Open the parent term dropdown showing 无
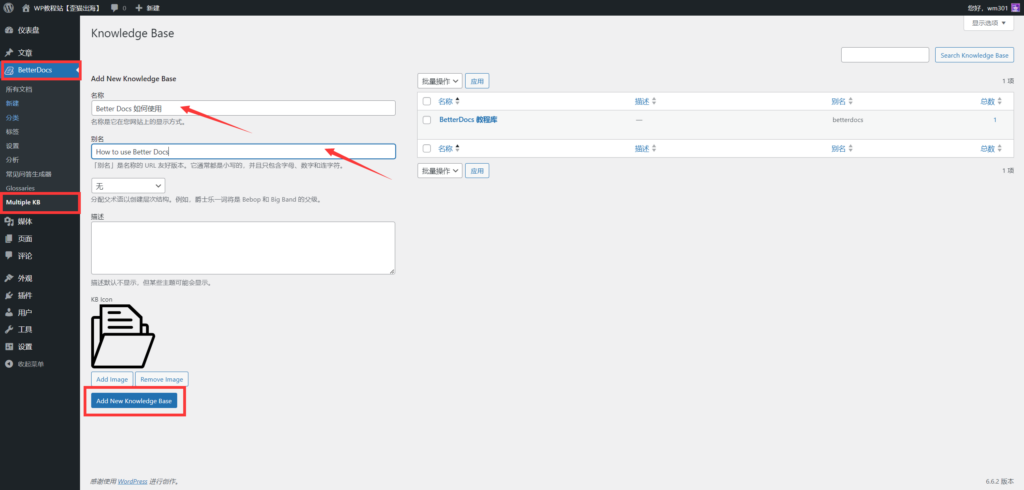This screenshot has width=1024, height=490. pos(128,186)
